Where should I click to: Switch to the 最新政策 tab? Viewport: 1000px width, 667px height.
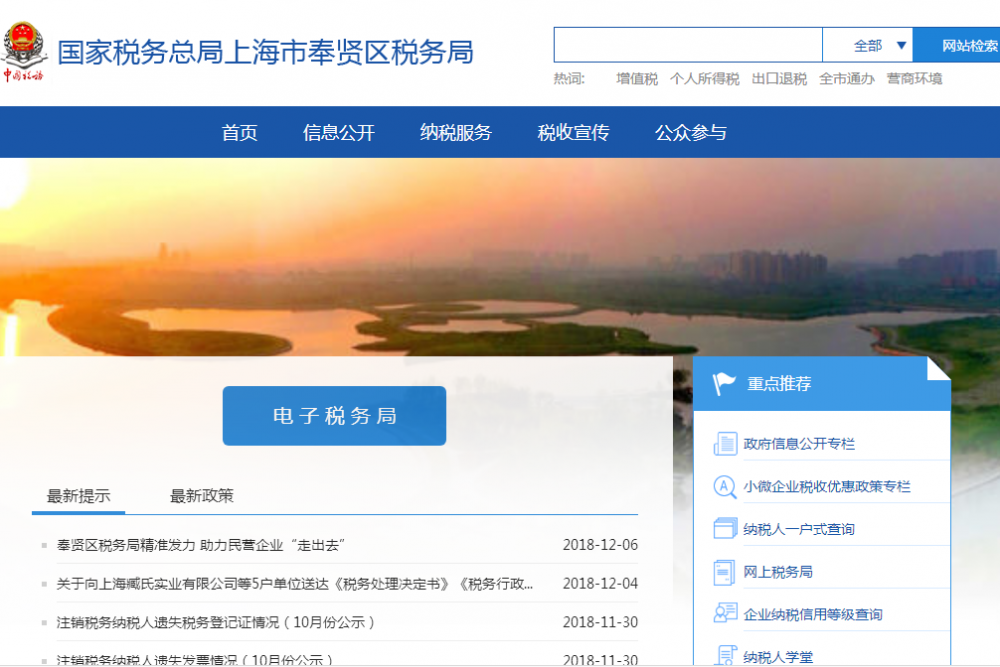200,495
